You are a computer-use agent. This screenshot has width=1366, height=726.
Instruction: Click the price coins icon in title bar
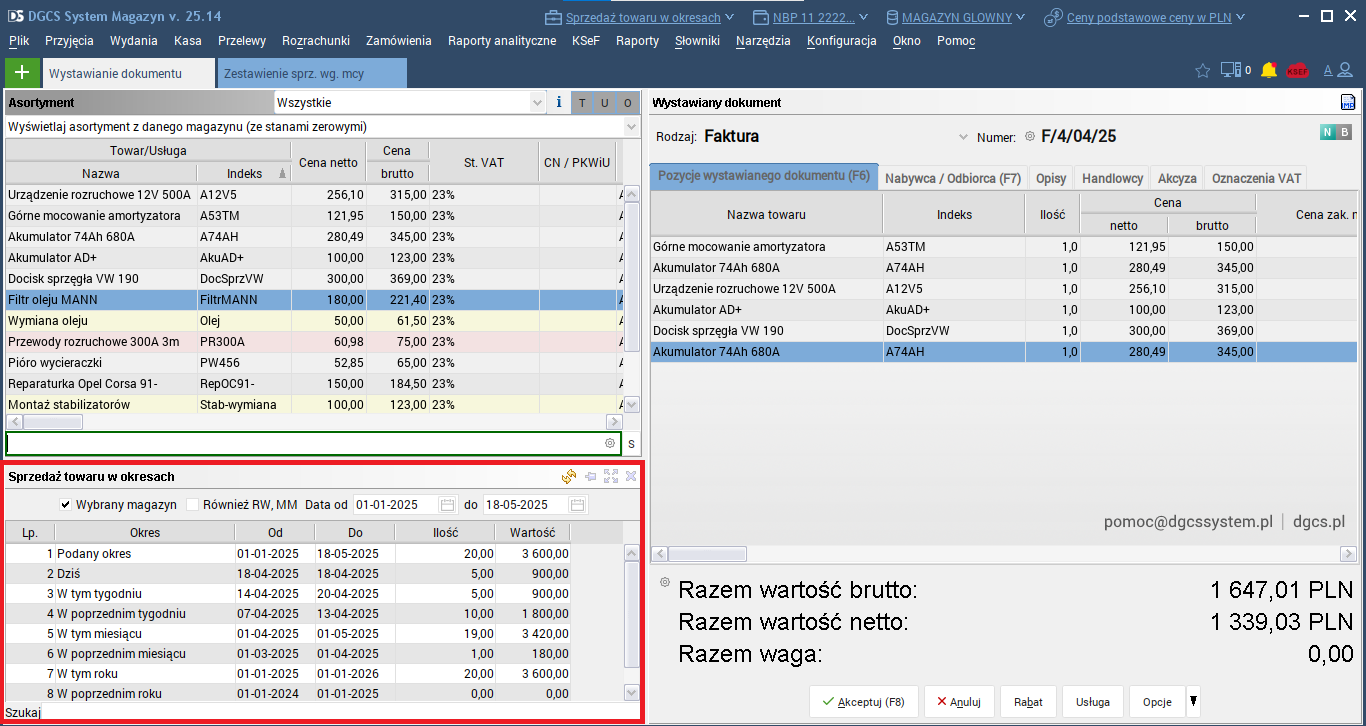coord(1053,17)
